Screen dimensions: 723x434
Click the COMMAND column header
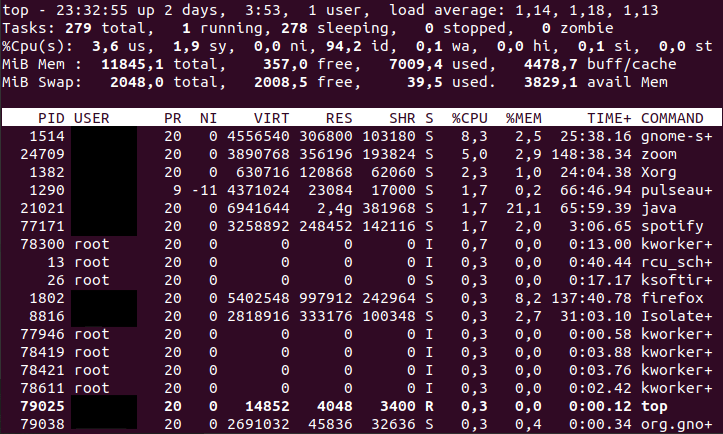(x=672, y=119)
